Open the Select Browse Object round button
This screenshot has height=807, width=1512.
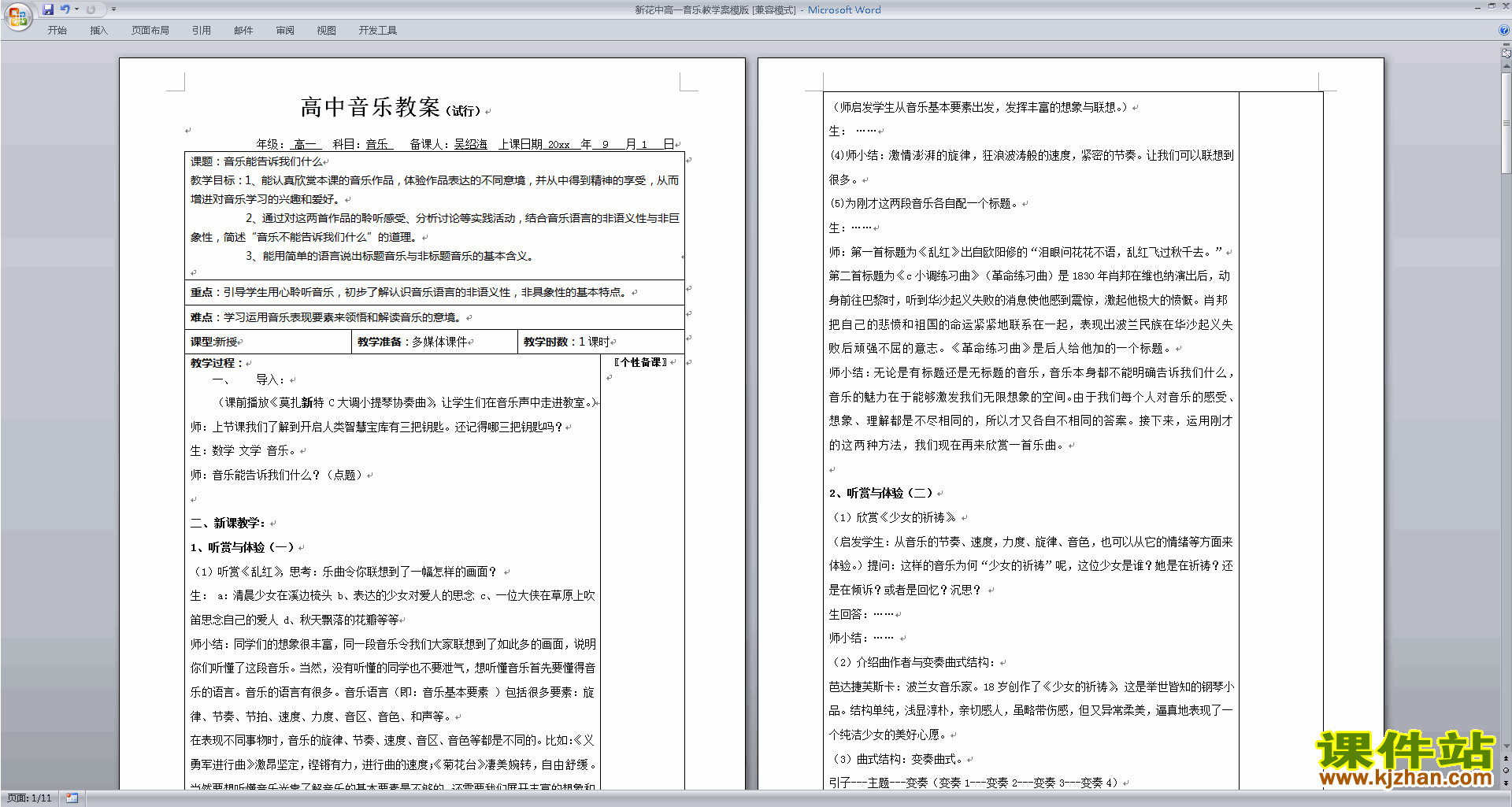point(1506,771)
